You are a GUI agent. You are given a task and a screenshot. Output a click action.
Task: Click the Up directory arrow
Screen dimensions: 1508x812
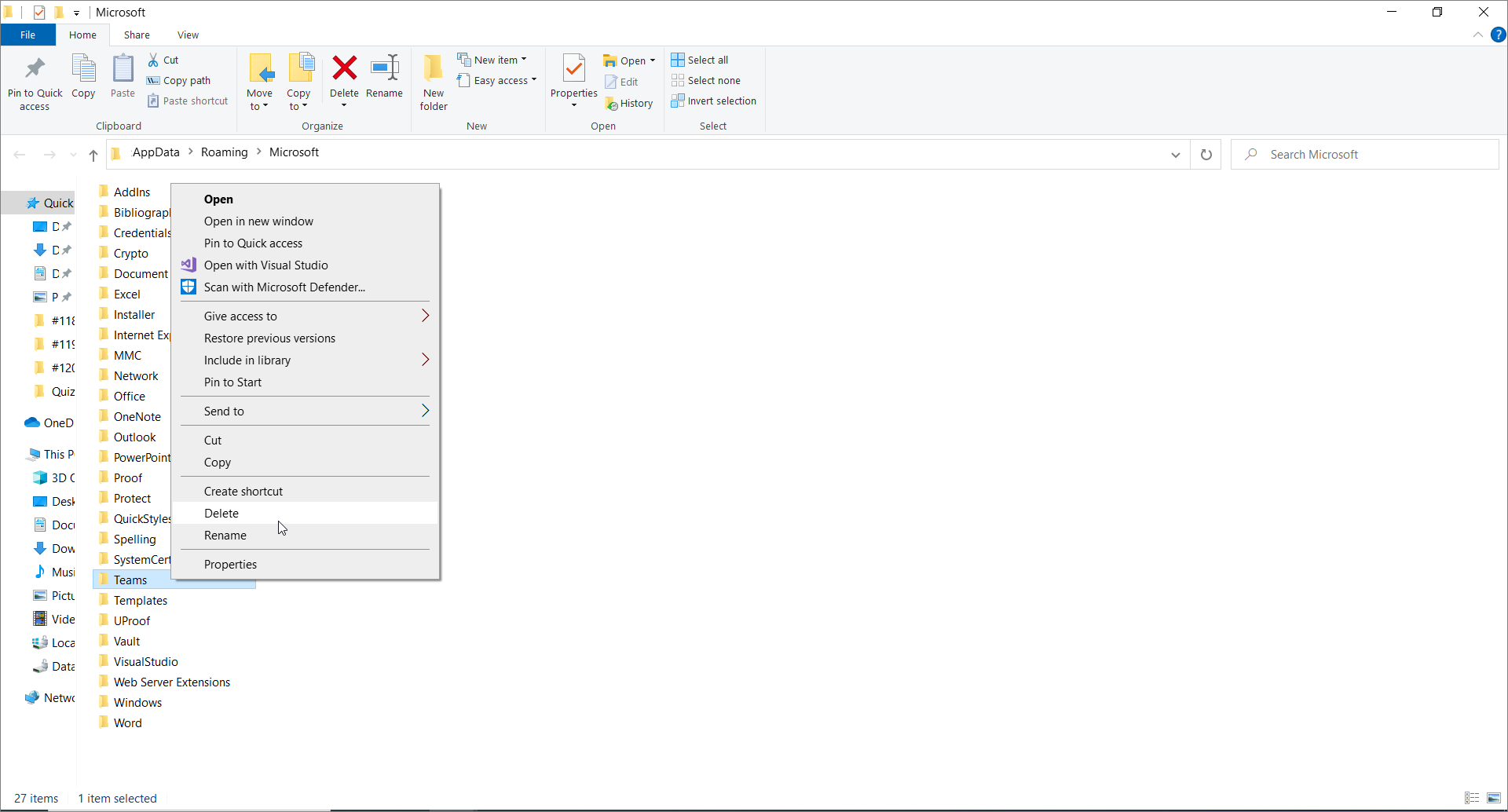coord(93,155)
